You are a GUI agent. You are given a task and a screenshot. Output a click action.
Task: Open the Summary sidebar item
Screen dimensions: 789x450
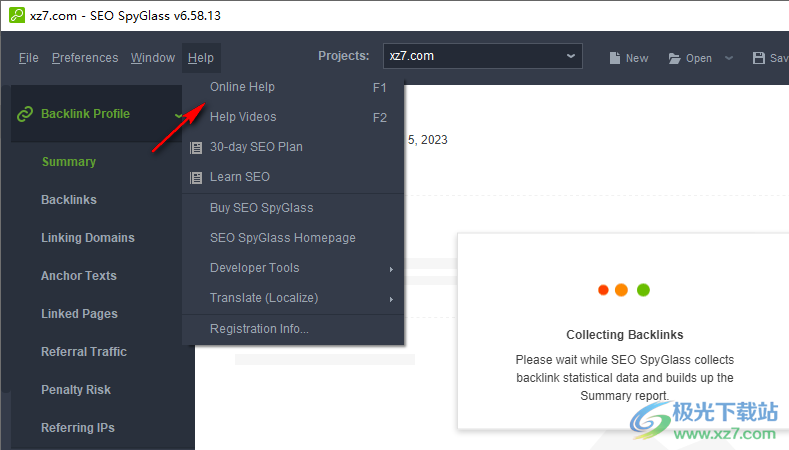(x=69, y=162)
